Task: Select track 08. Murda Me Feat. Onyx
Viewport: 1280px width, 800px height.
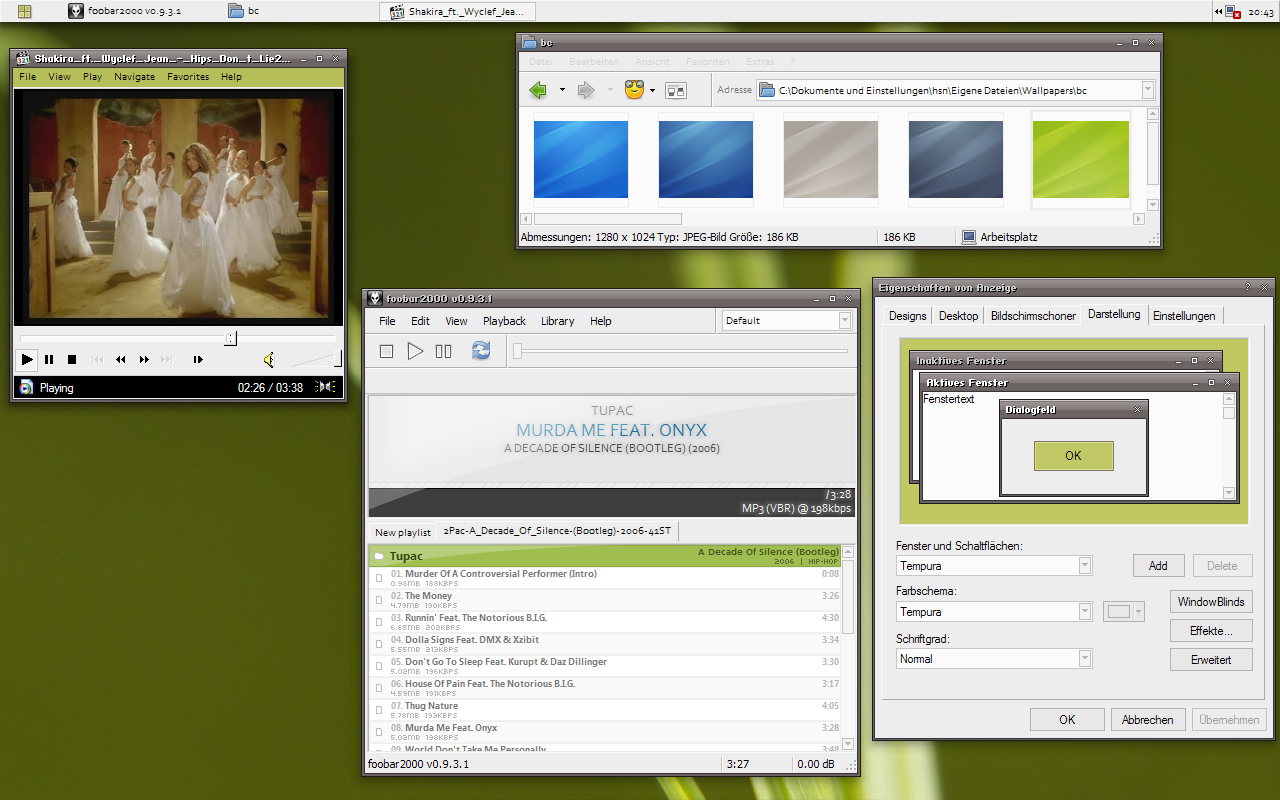Action: 605,732
